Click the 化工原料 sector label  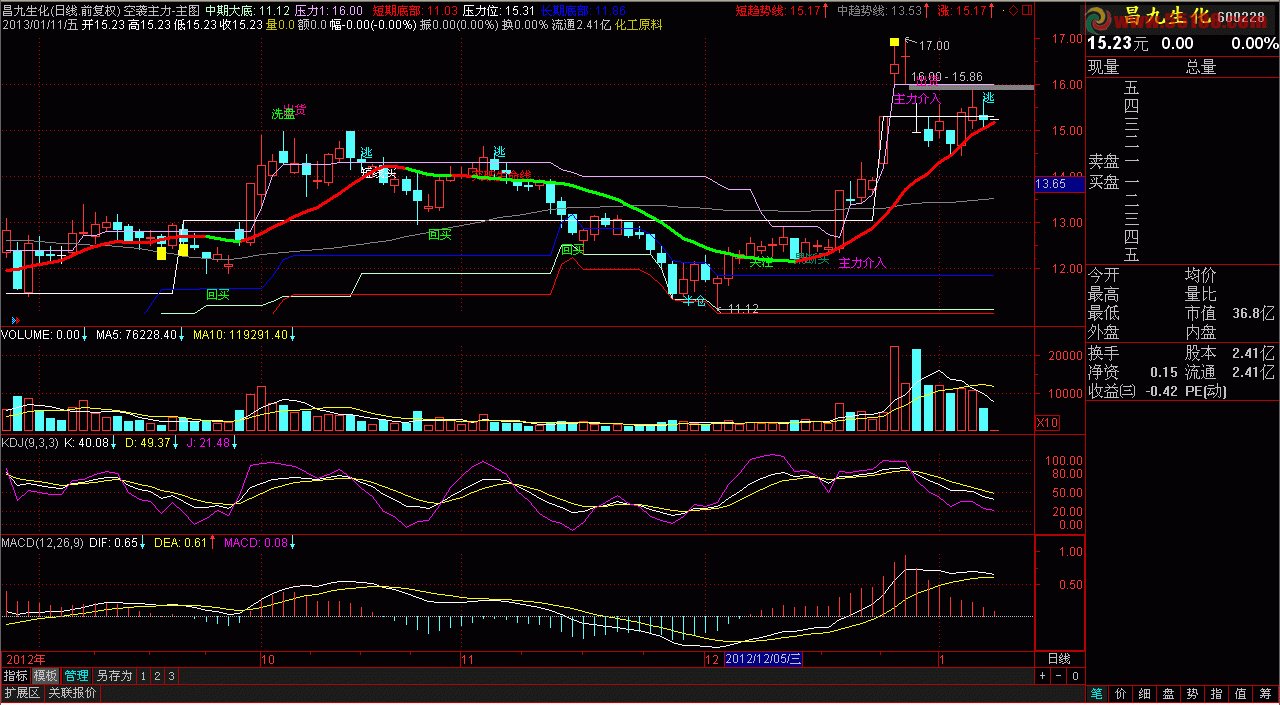tap(638, 23)
